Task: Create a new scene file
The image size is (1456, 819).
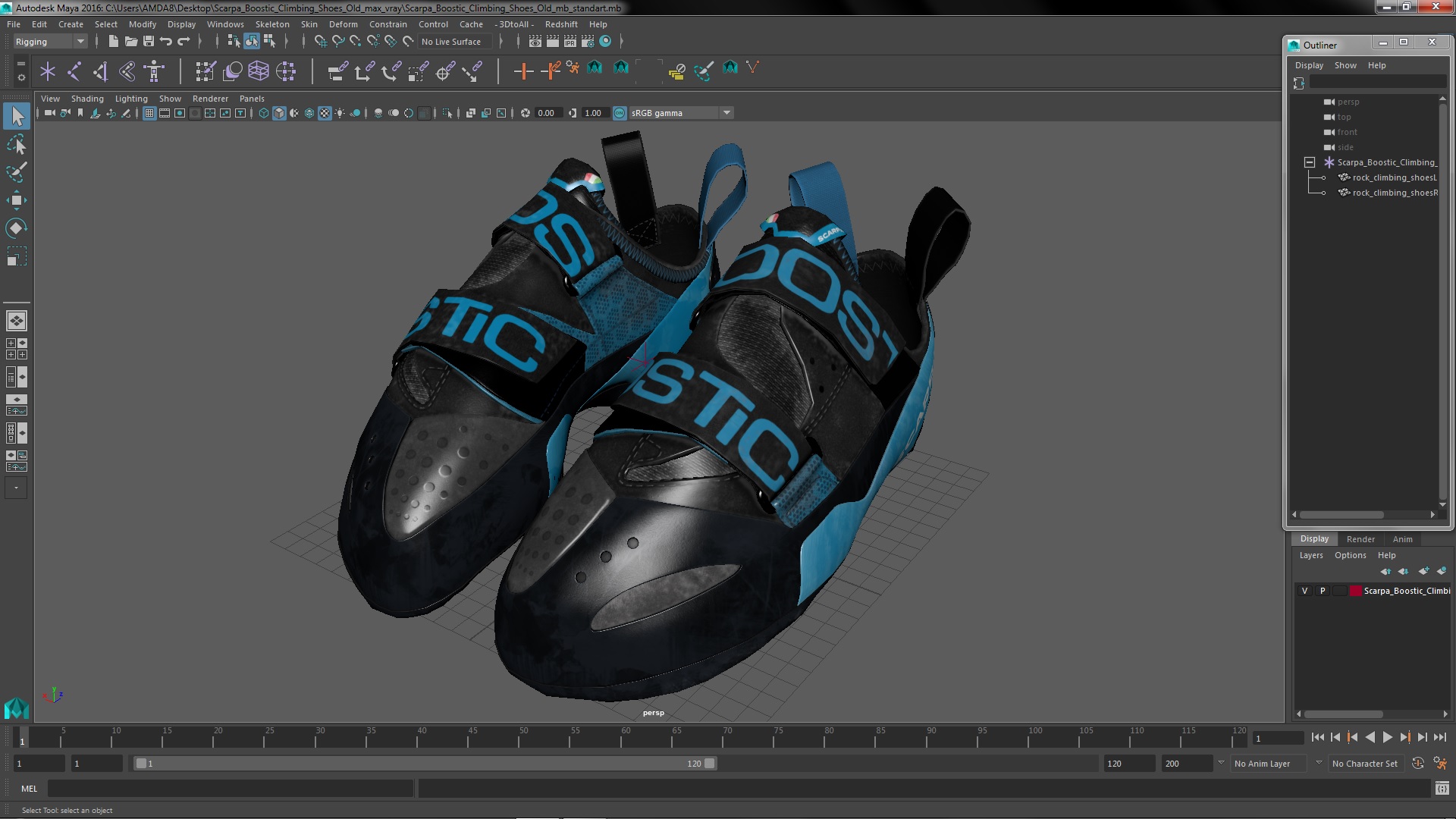Action: (114, 42)
